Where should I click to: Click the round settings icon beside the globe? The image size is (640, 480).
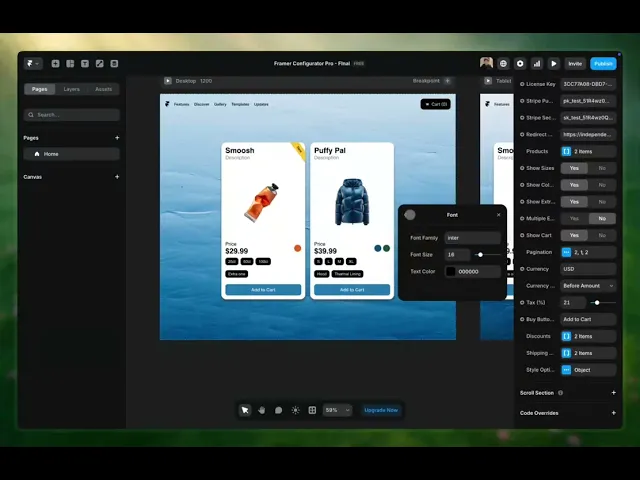(x=520, y=64)
